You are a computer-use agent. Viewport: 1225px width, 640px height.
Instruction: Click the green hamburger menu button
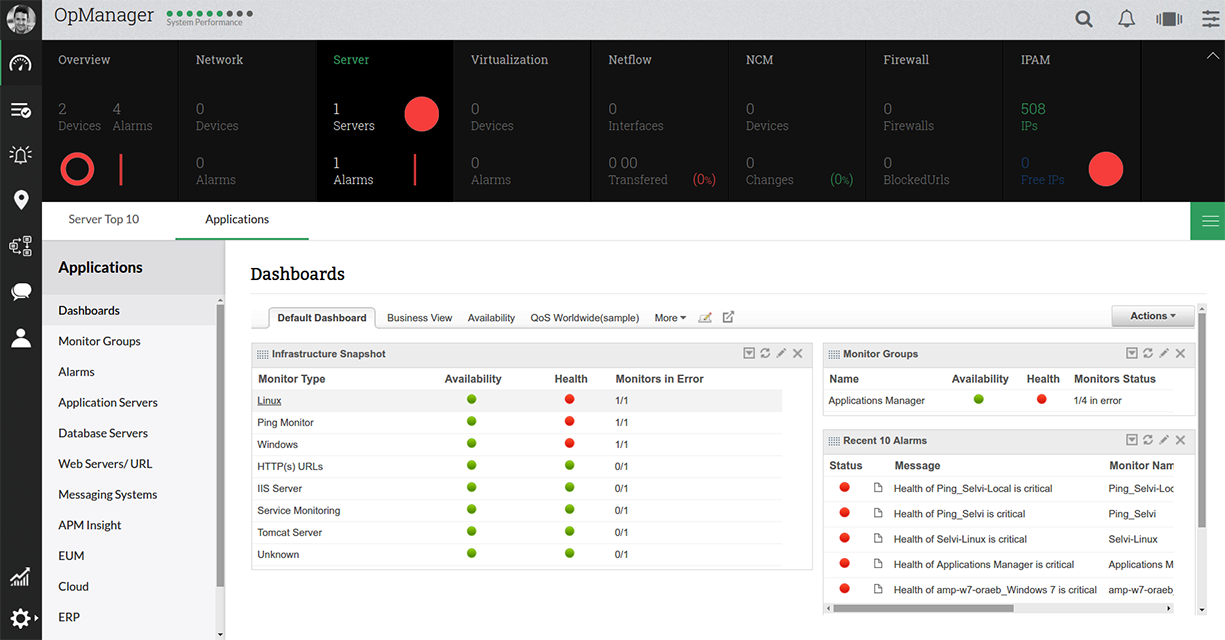tap(1208, 221)
